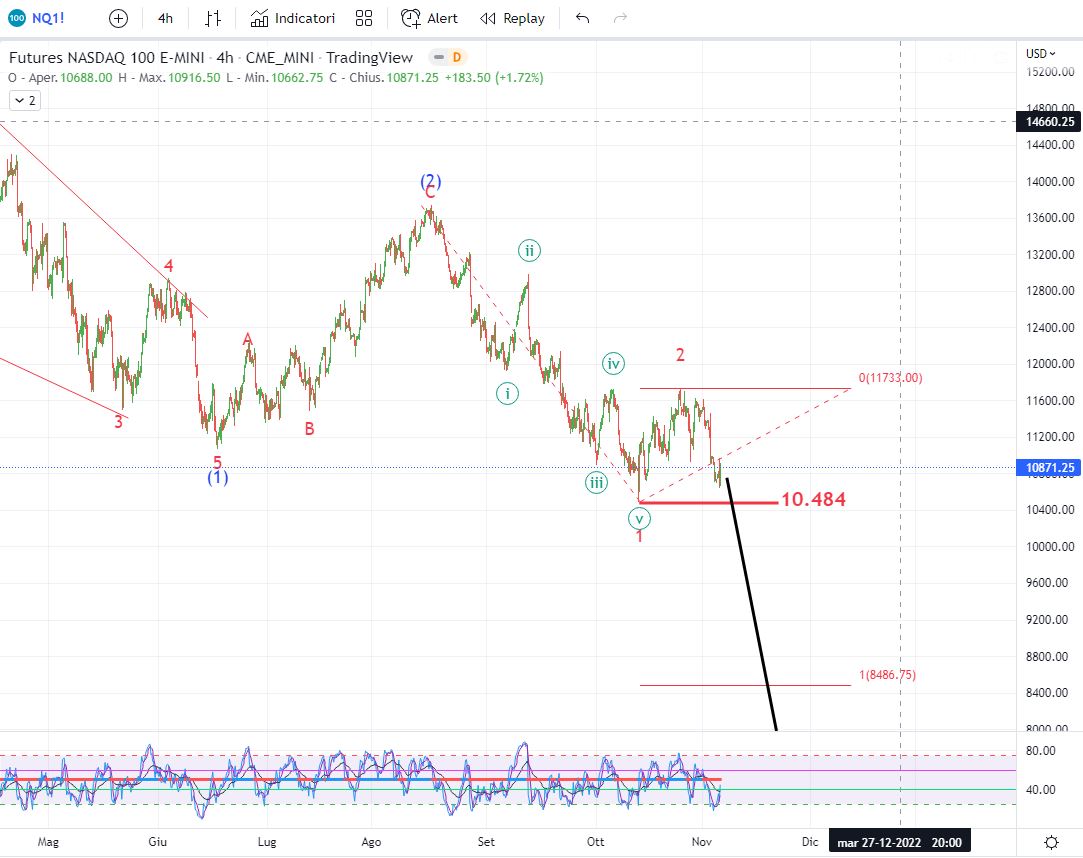Viewport: 1083px width, 858px height.
Task: Start bar Replay mode
Action: (x=512, y=19)
